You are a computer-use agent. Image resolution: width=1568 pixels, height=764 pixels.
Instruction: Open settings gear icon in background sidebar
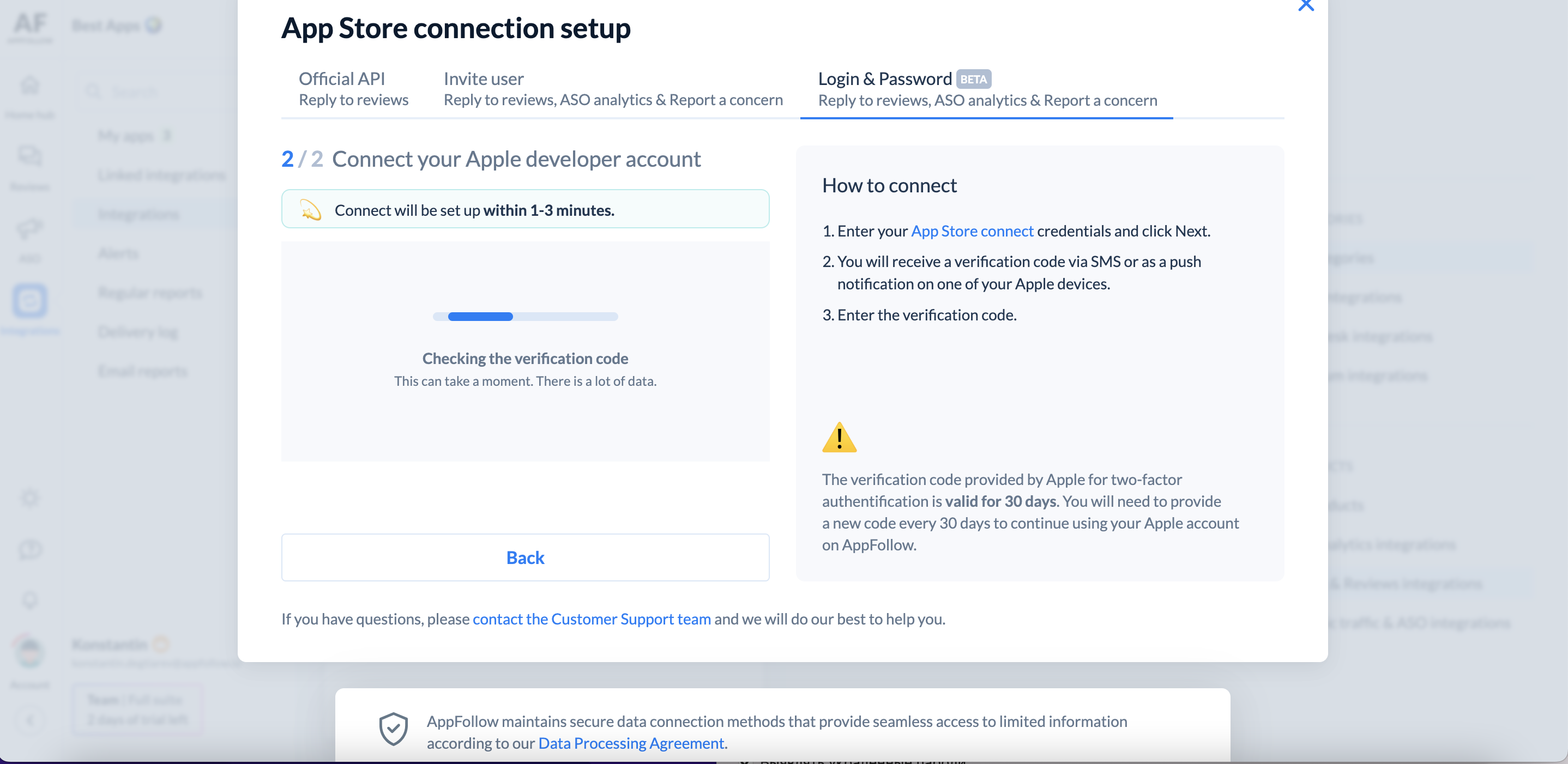pyautogui.click(x=30, y=498)
